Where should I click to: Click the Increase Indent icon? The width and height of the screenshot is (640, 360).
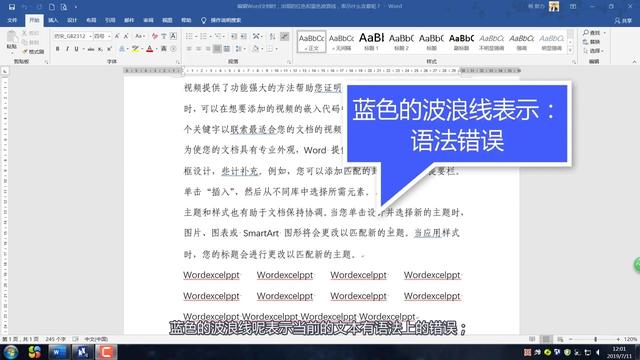pos(244,36)
